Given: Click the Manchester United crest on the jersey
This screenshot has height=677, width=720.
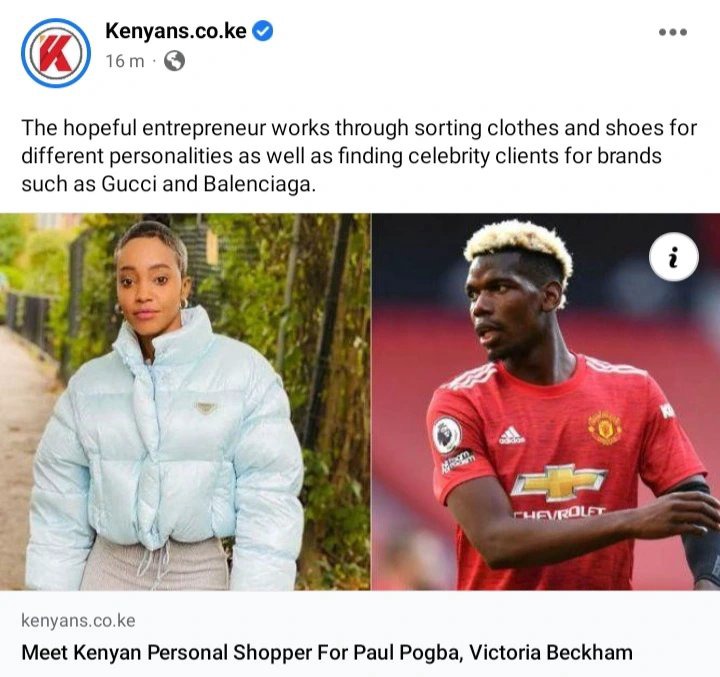Looking at the screenshot, I should (605, 427).
